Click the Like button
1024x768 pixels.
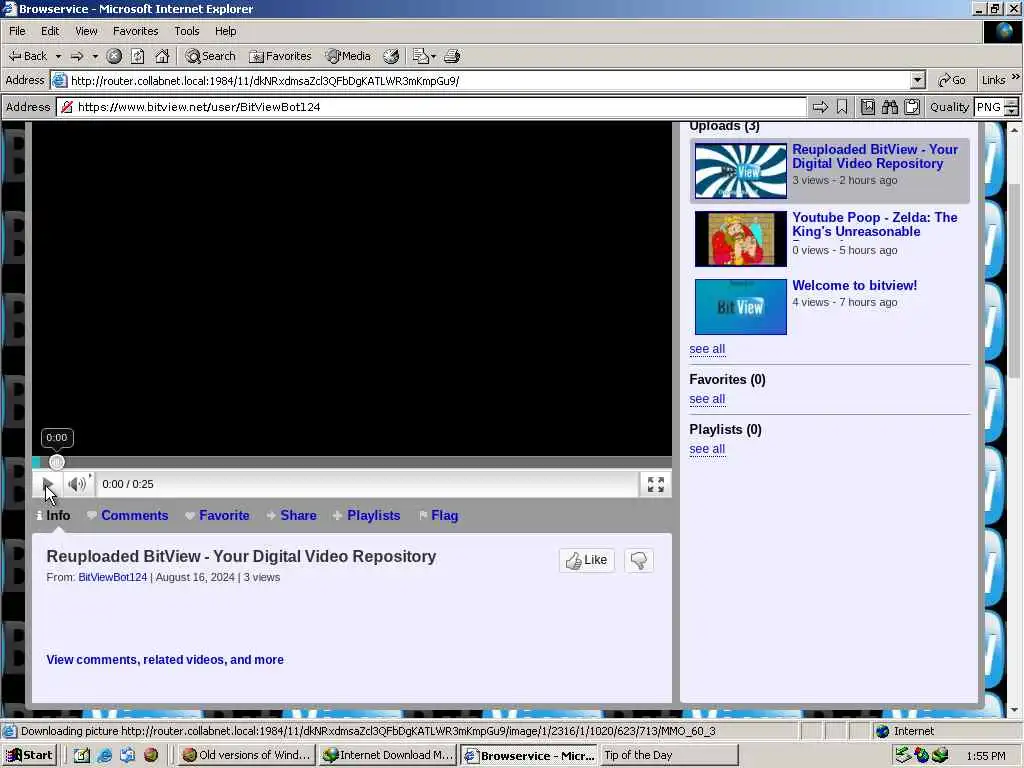tap(586, 560)
